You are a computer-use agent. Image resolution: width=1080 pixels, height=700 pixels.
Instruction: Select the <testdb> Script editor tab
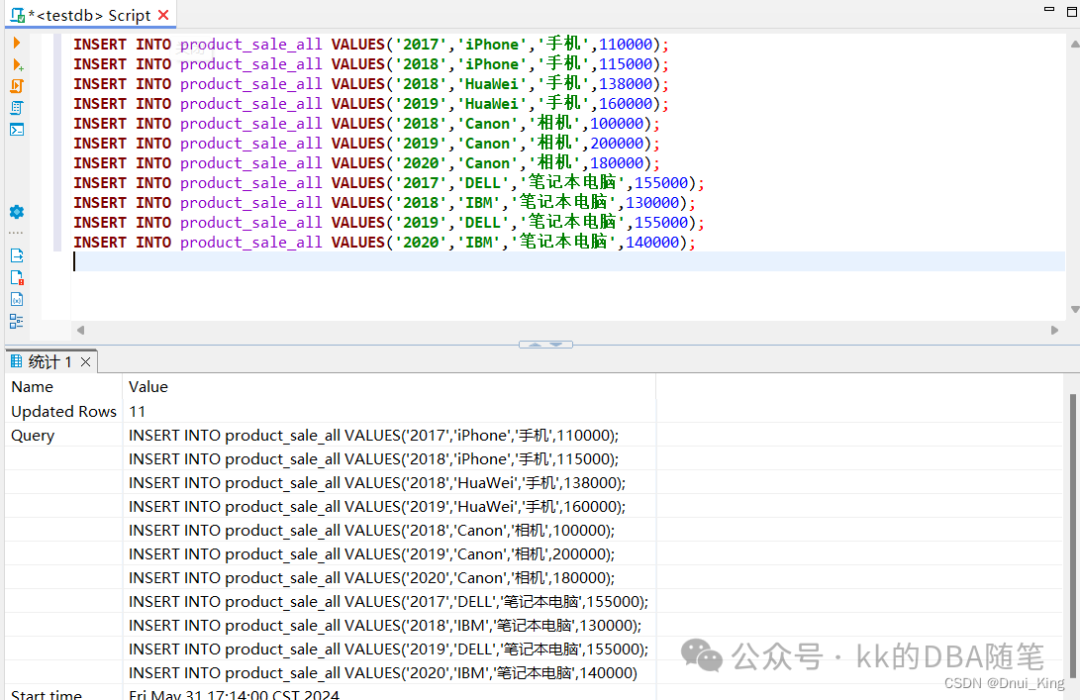point(90,15)
